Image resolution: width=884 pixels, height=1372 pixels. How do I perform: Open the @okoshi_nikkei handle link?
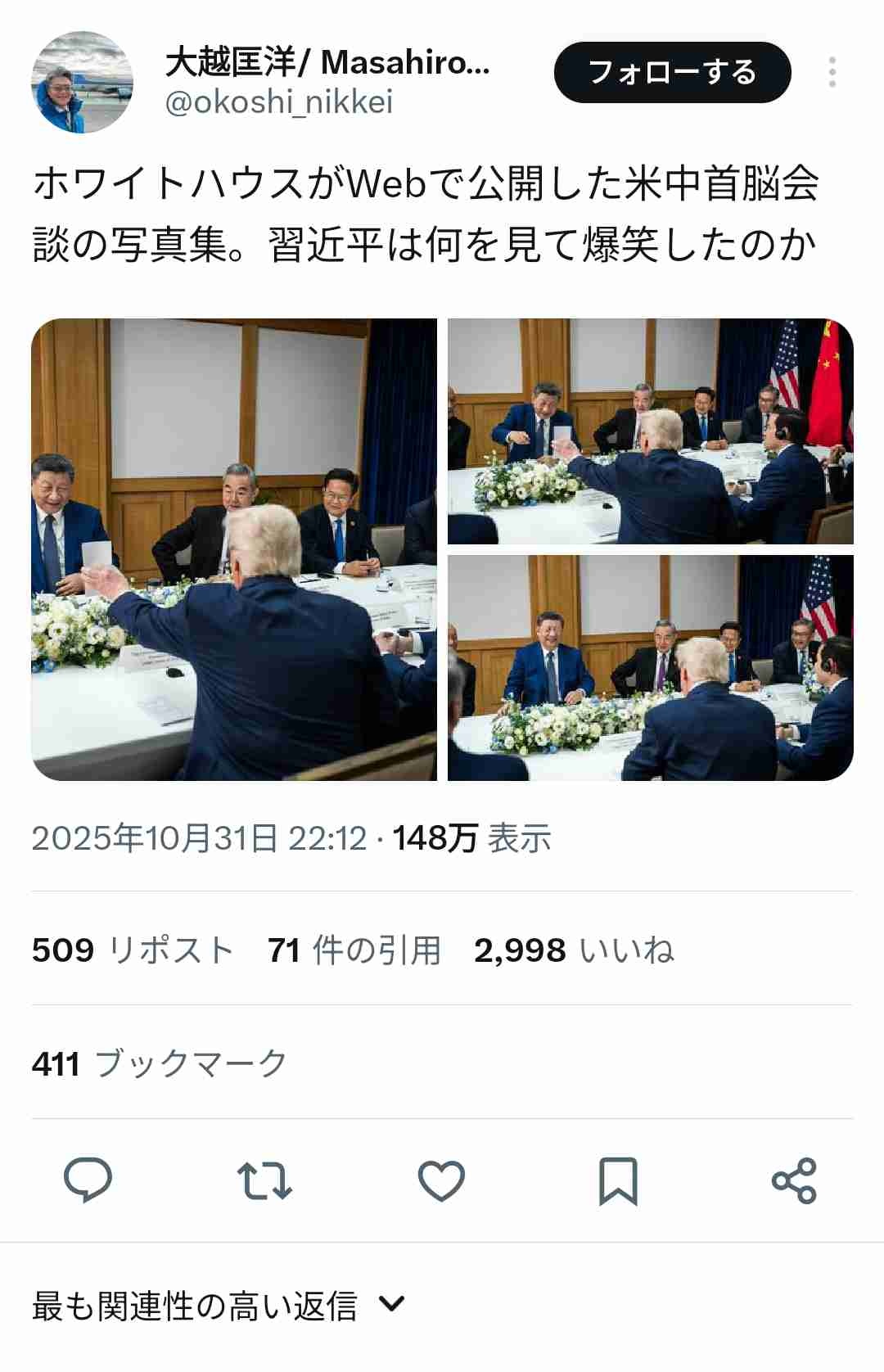tap(279, 102)
